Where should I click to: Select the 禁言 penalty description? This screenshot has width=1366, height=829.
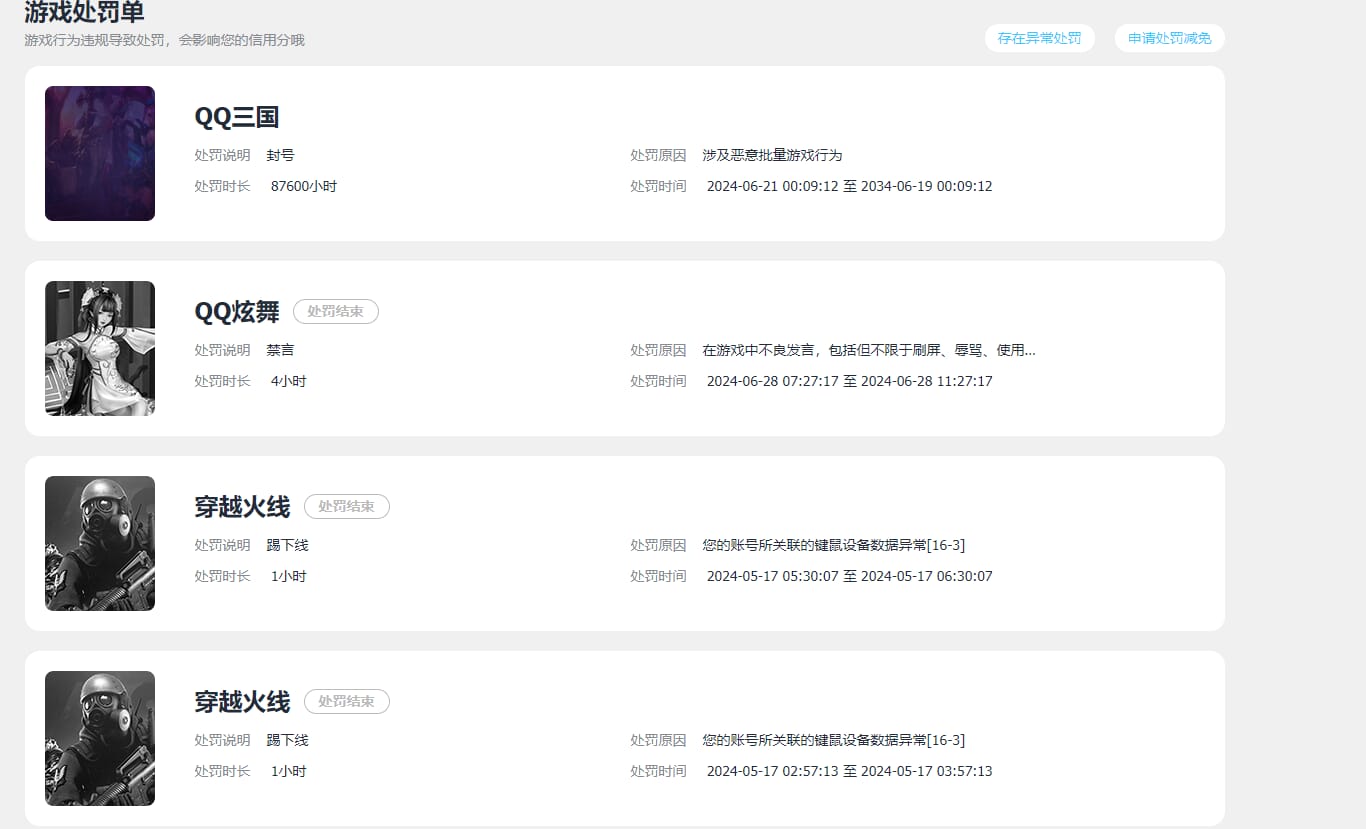tap(281, 351)
